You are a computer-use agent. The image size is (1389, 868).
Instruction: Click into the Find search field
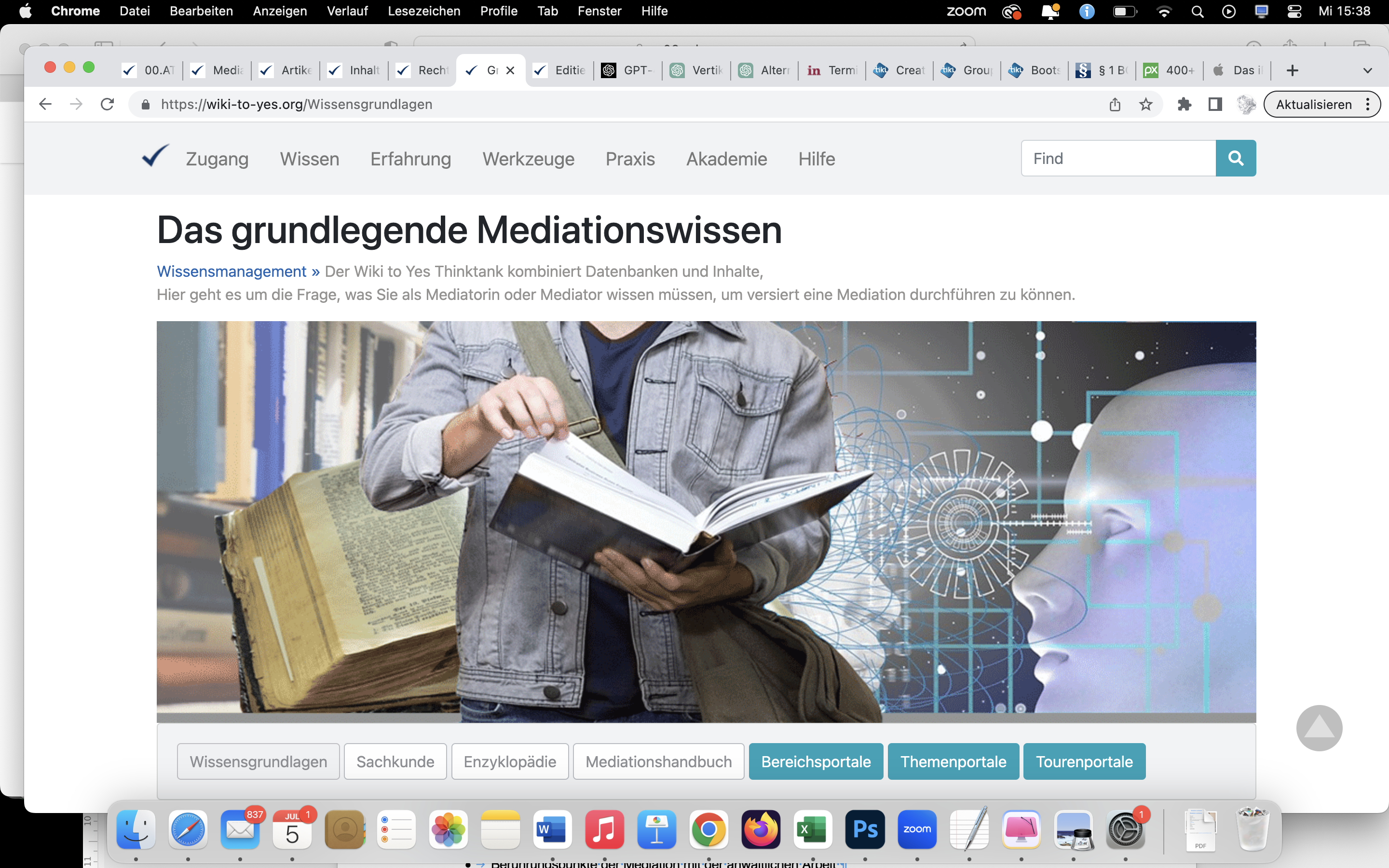1117,158
